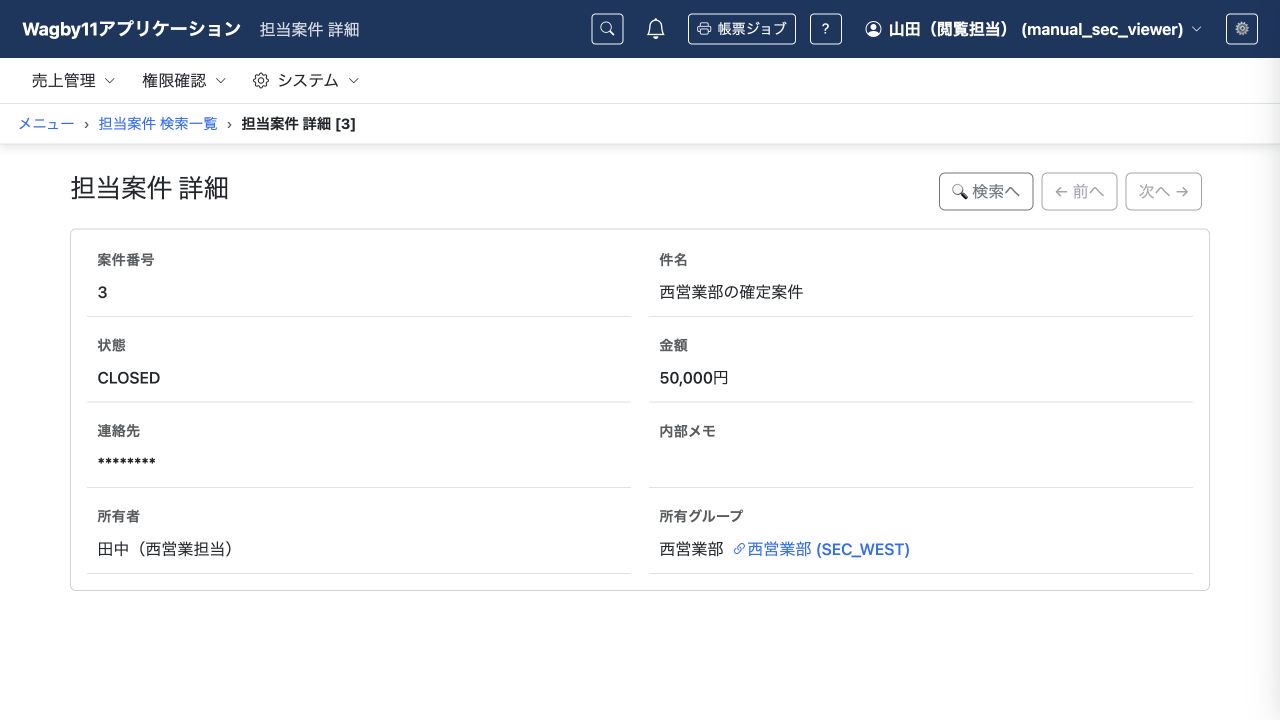Follow the 西営業部 (SEC_WEST) group link

821,549
